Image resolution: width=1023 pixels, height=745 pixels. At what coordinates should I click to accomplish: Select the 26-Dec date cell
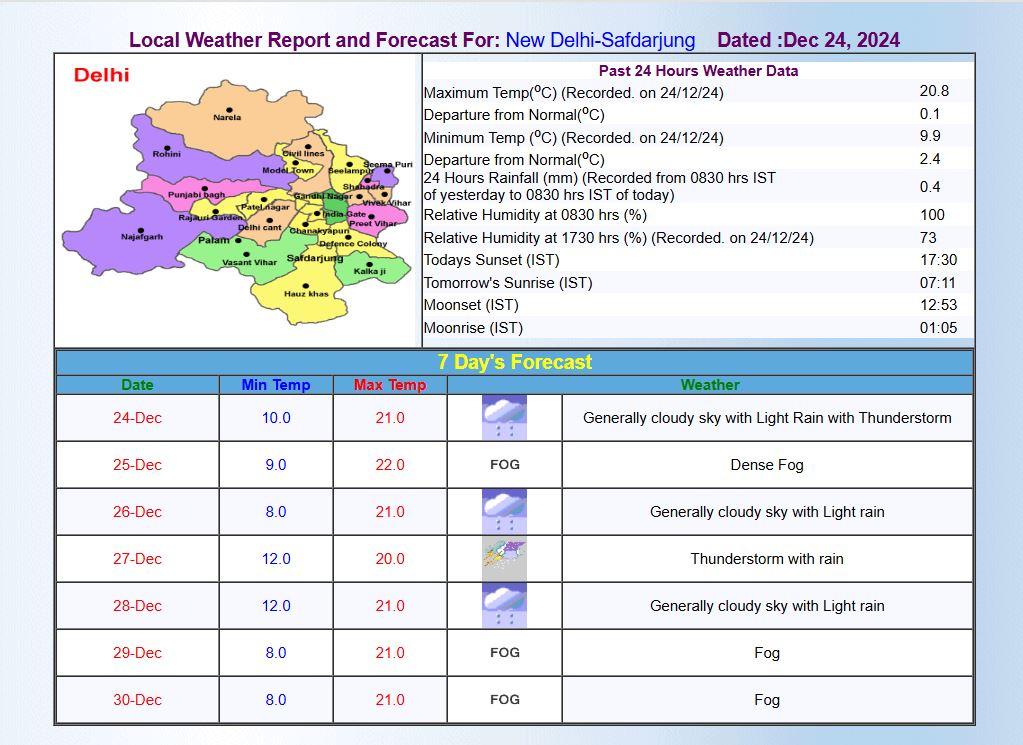click(x=137, y=511)
